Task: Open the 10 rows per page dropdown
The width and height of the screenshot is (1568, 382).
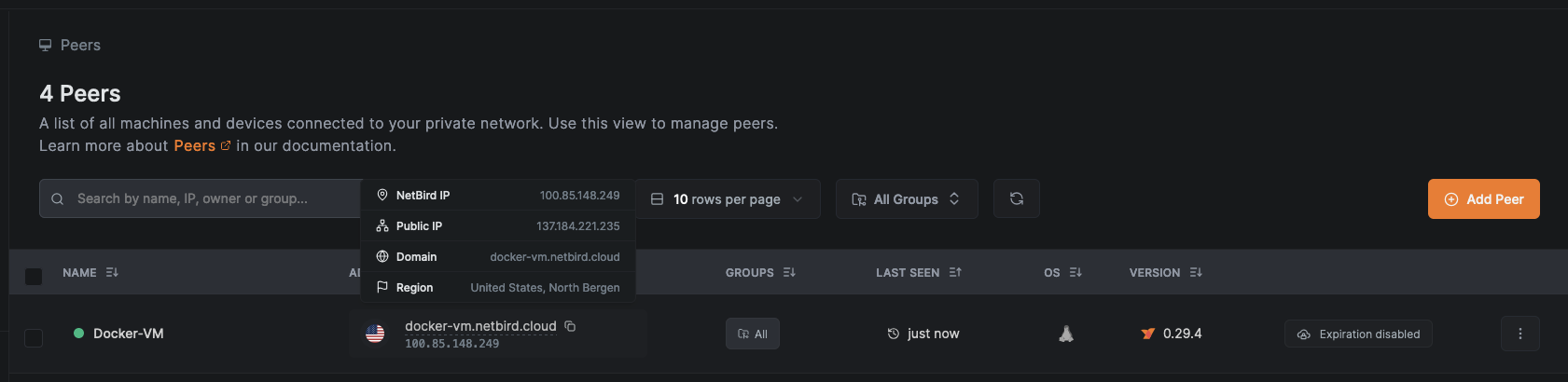Action: click(x=728, y=198)
